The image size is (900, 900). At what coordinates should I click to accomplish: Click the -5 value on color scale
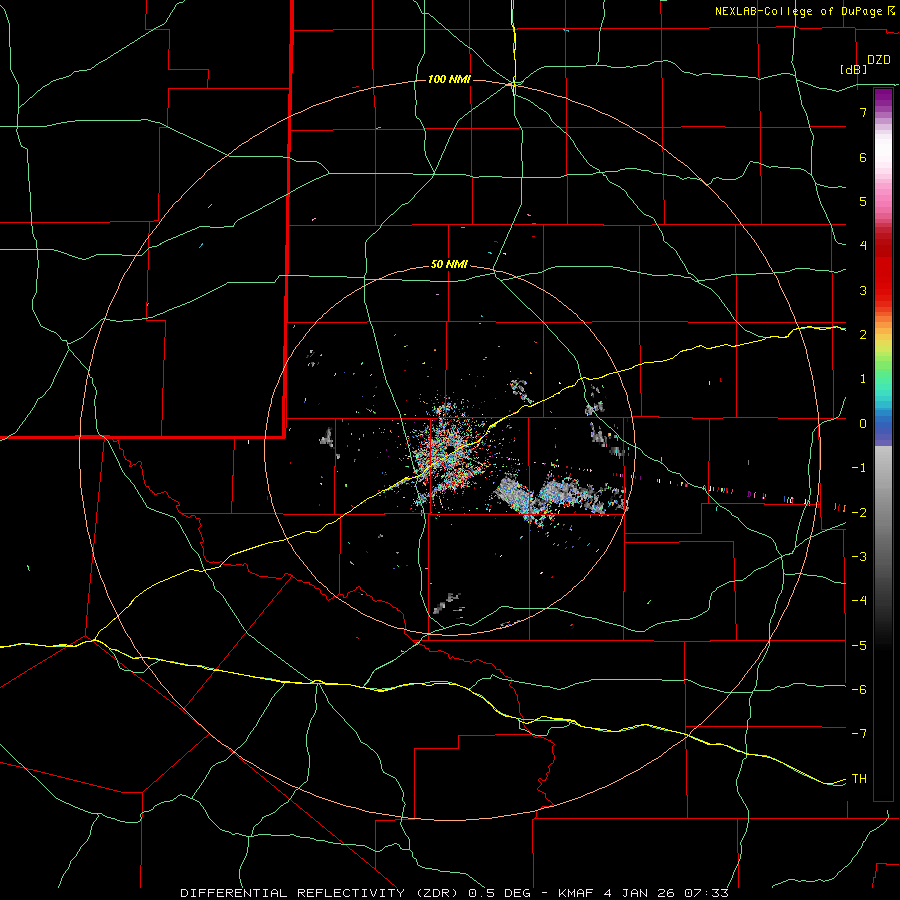tap(859, 645)
